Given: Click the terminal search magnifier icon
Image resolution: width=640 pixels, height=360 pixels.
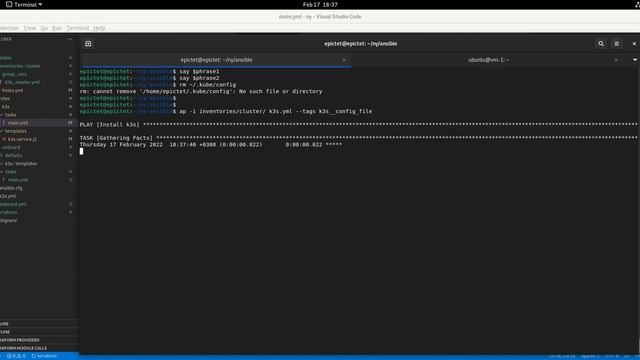Looking at the screenshot, I should (601, 44).
